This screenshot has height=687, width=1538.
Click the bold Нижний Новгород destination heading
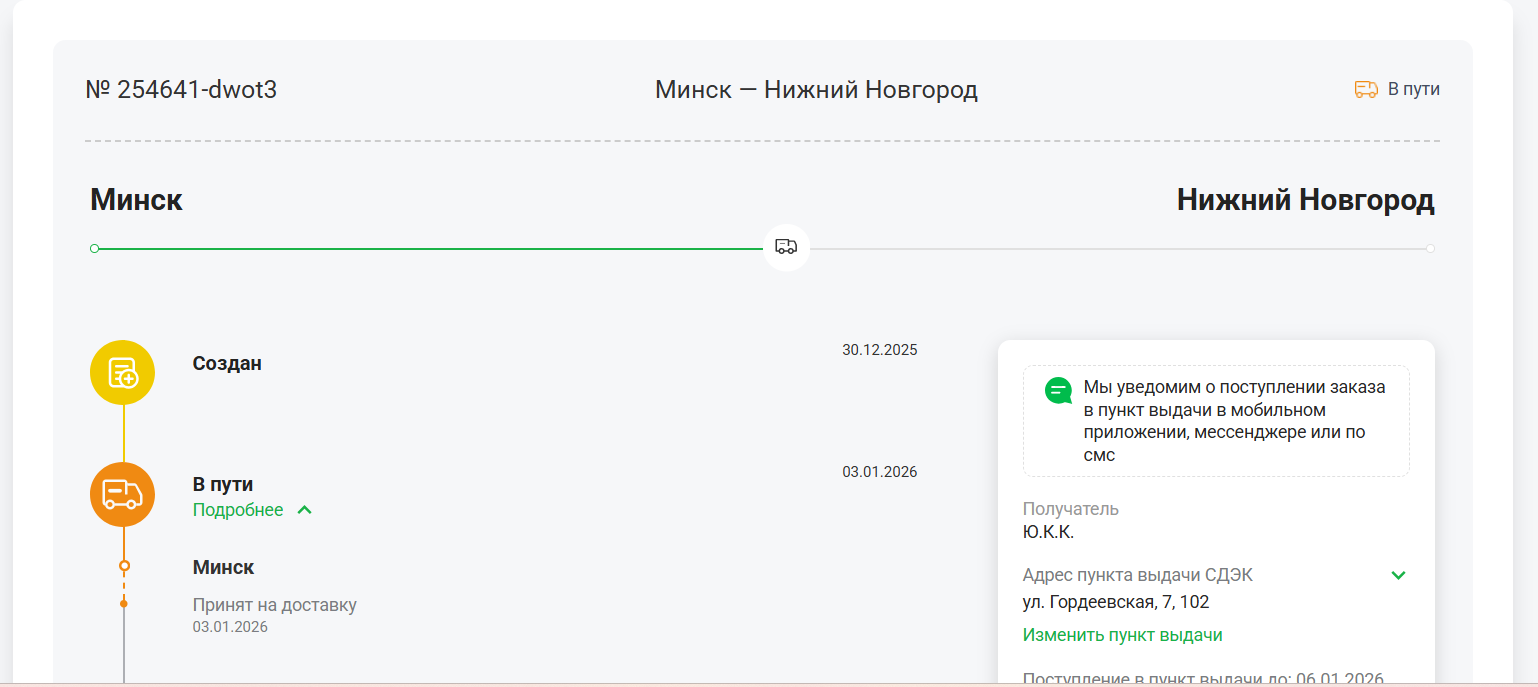(x=1305, y=200)
